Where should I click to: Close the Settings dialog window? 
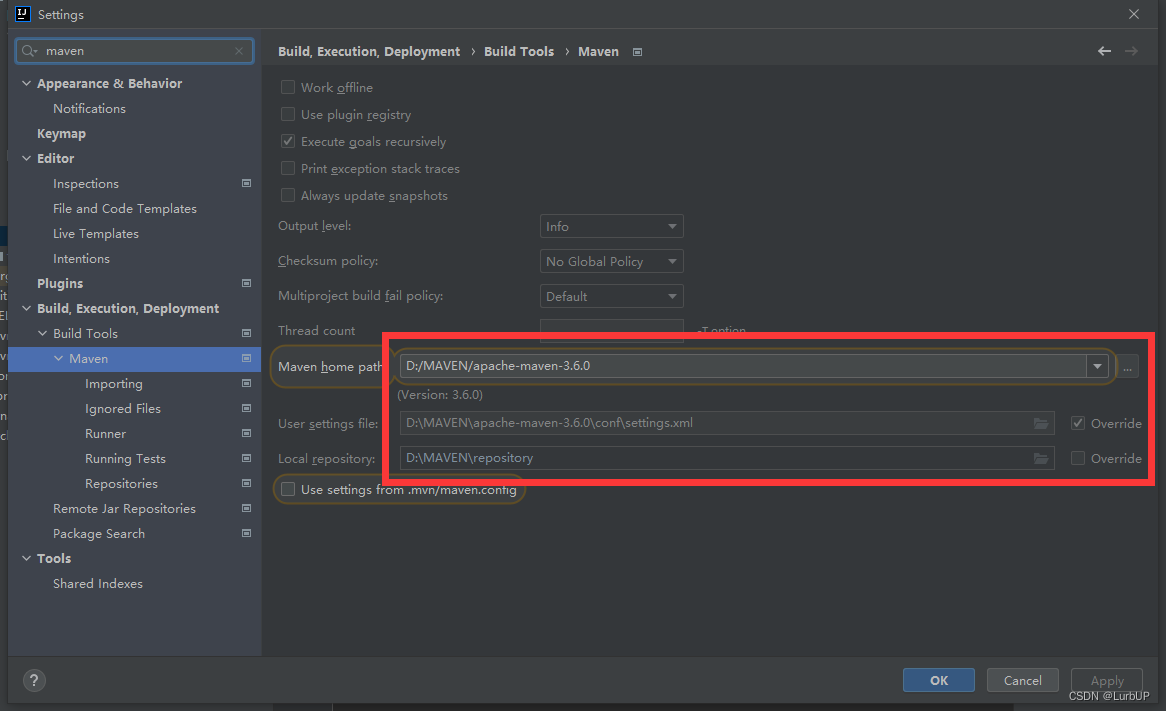[1133, 14]
